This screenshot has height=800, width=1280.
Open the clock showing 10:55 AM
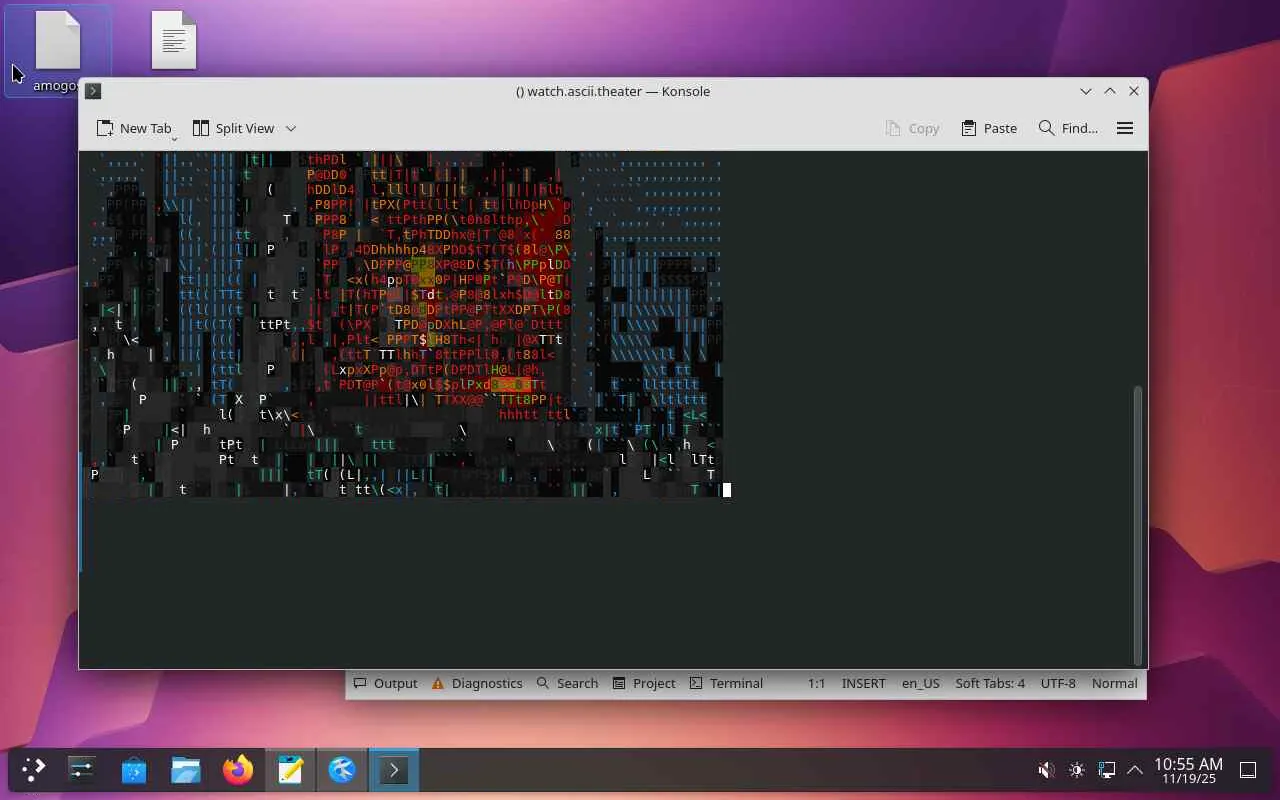(1188, 770)
